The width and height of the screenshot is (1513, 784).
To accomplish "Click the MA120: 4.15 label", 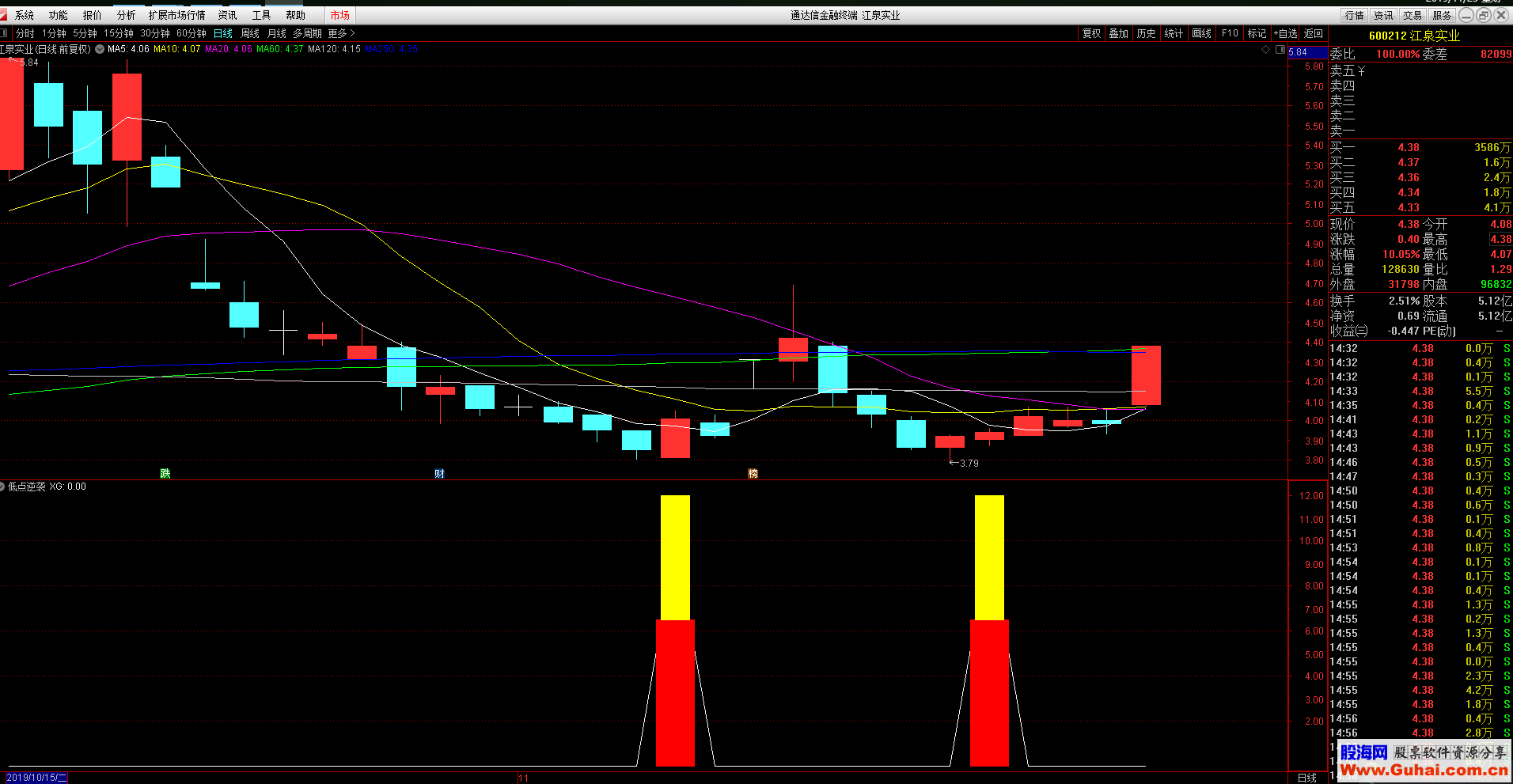I will (x=334, y=49).
